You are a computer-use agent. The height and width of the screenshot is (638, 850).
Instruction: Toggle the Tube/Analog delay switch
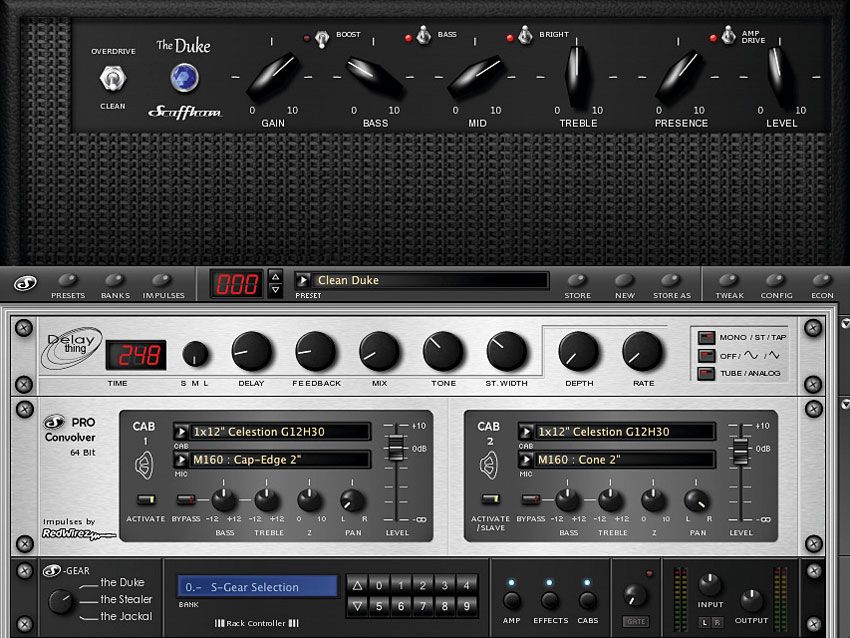click(x=706, y=373)
